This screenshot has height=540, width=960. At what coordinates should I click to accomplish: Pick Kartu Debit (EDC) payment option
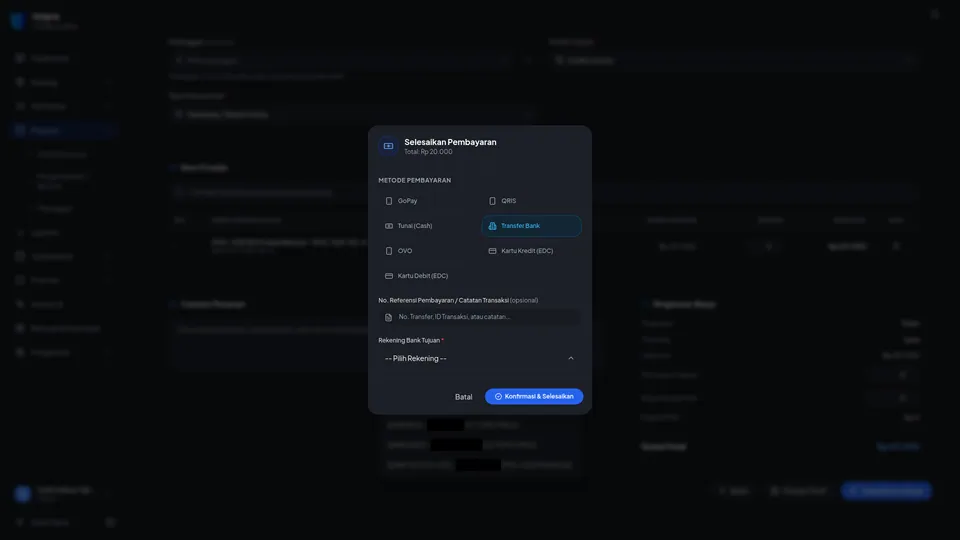(428, 276)
